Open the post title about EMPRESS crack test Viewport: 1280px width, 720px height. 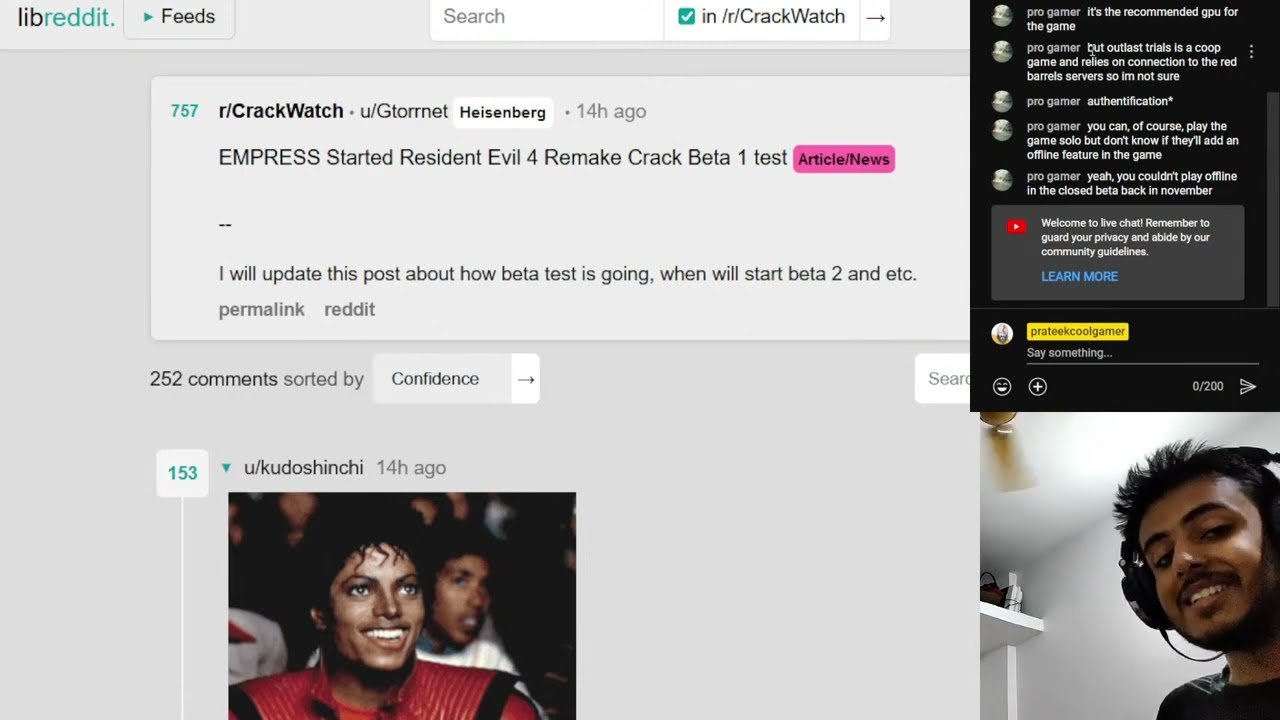(x=503, y=158)
